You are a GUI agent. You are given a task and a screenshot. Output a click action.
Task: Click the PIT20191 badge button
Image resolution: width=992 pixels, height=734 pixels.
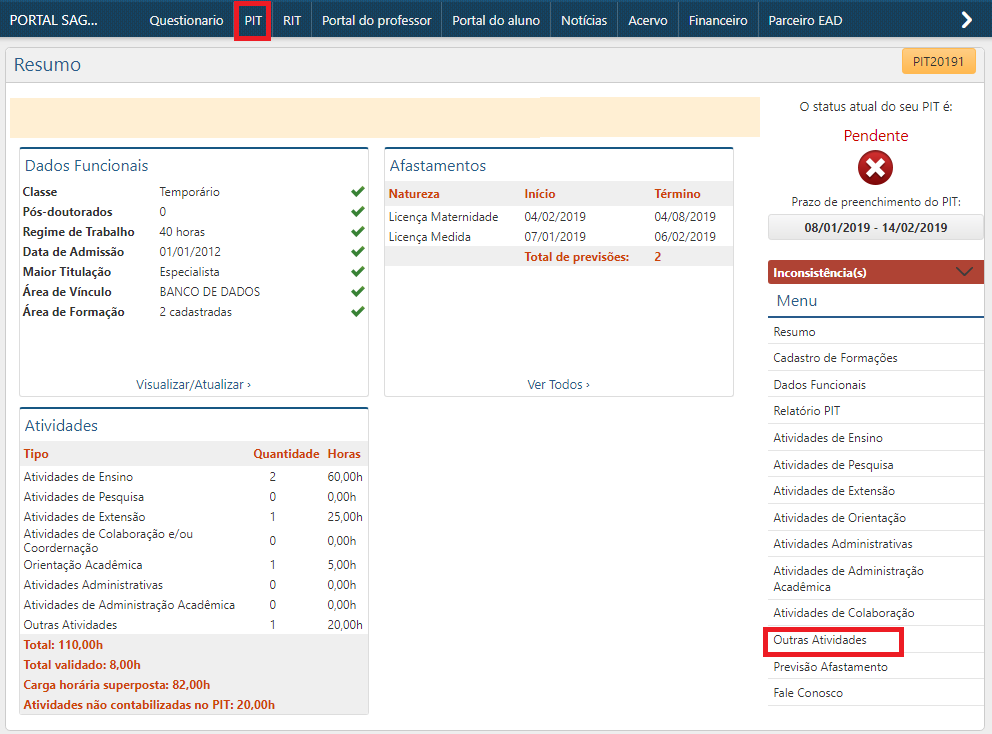(938, 62)
